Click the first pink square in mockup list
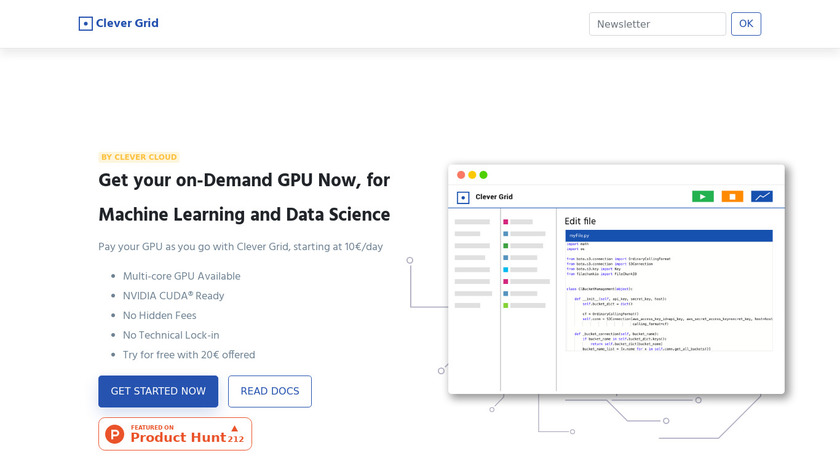This screenshot has height=472, width=840. (x=506, y=221)
